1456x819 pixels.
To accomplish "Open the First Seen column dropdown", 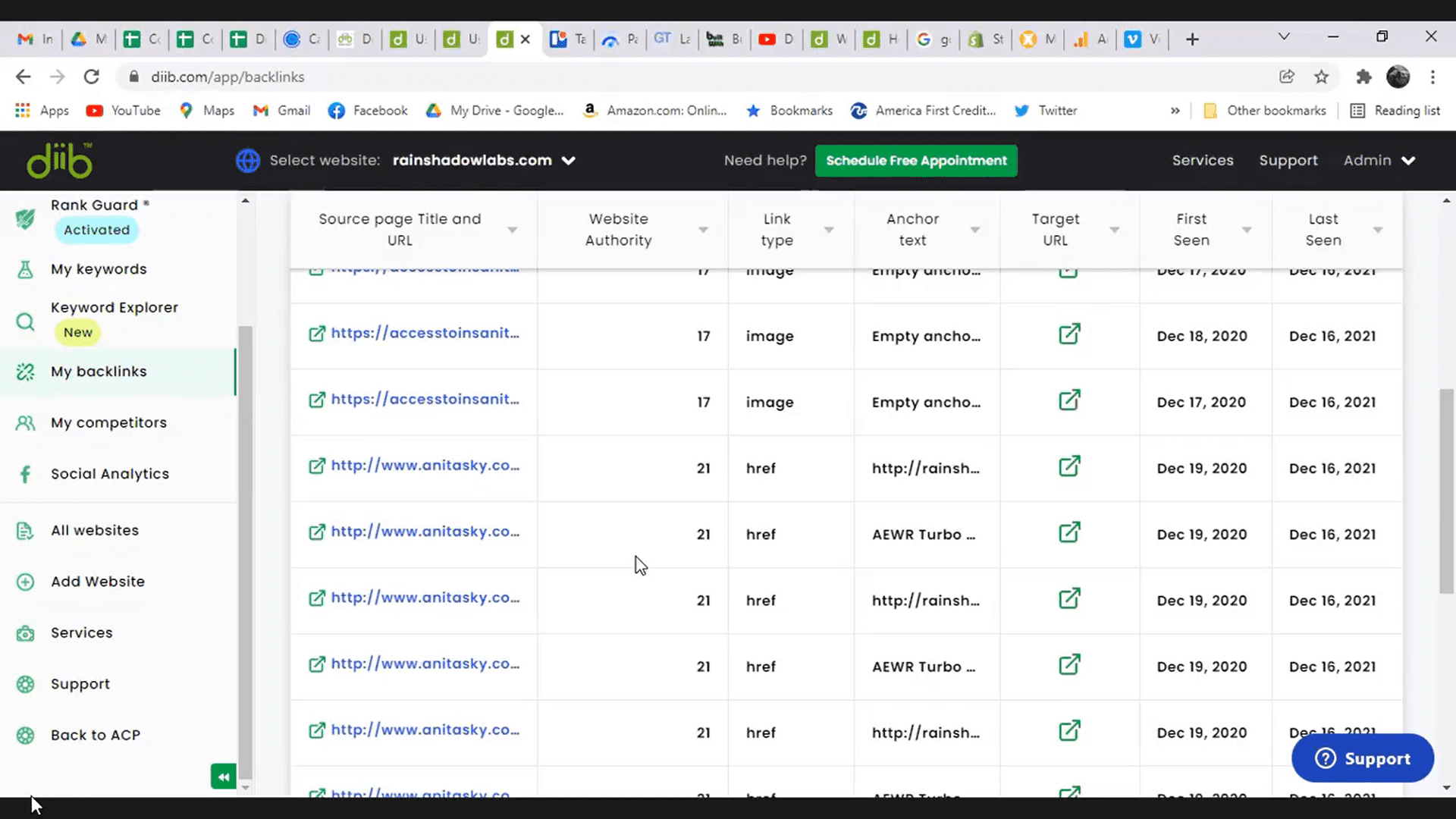I will 1246,230.
